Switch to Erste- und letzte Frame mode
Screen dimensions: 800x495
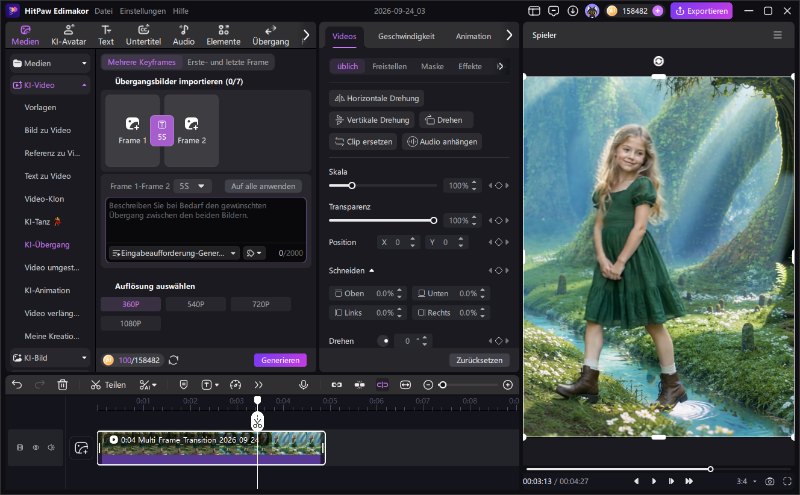point(228,62)
